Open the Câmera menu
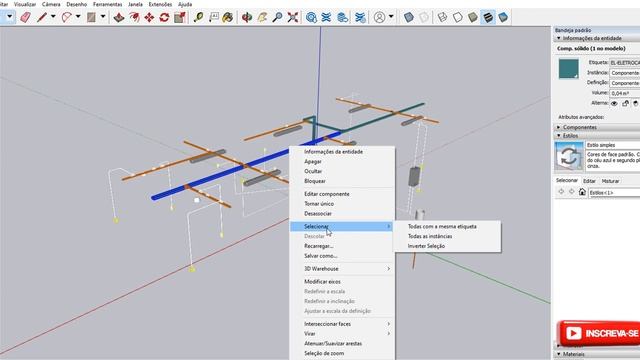This screenshot has height=360, width=640. 51,4
